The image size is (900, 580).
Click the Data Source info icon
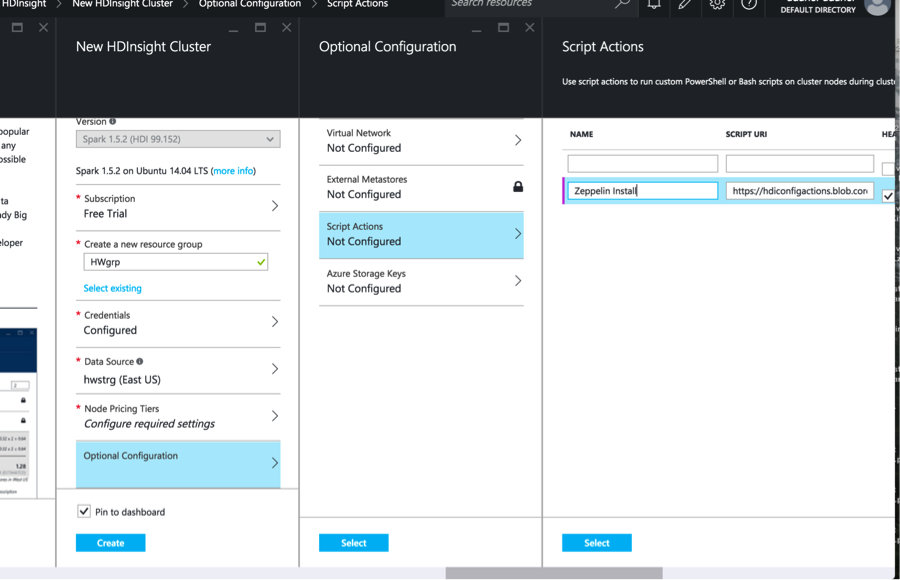click(x=140, y=362)
